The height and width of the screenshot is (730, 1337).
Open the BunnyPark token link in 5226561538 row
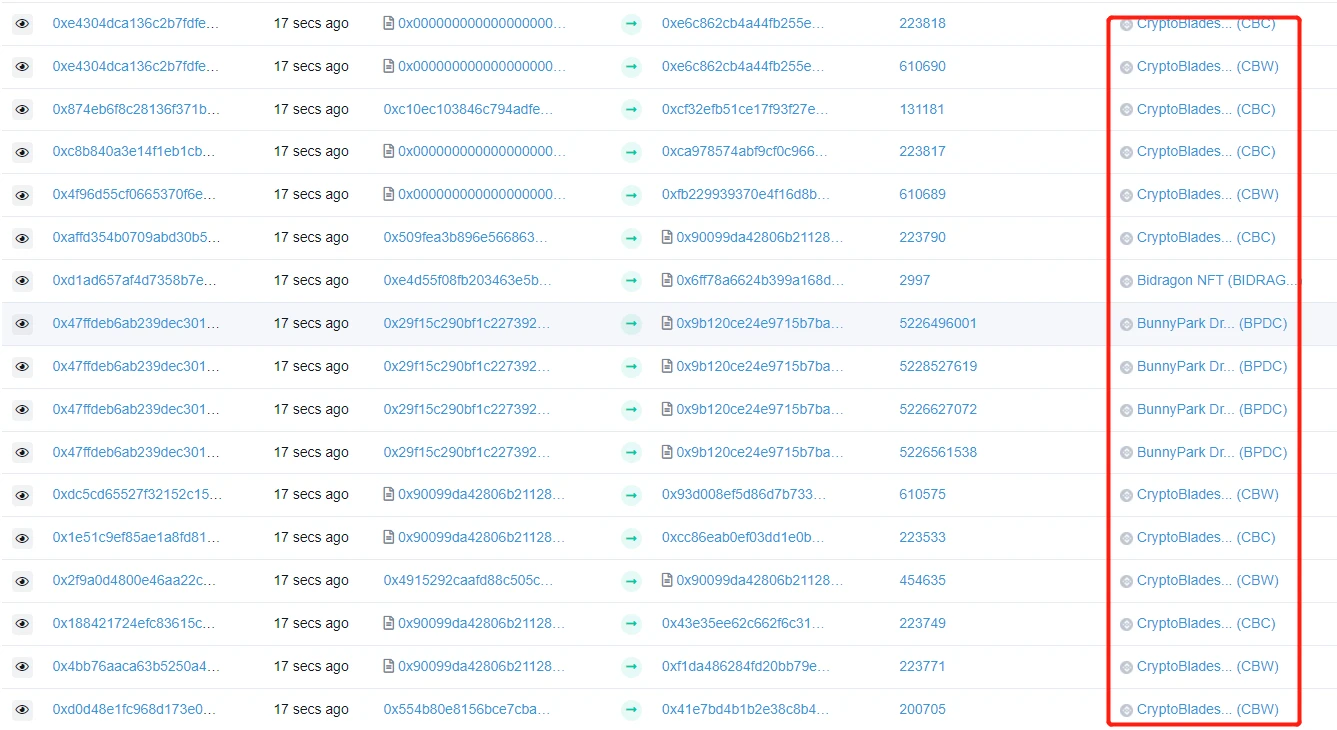coord(1211,452)
